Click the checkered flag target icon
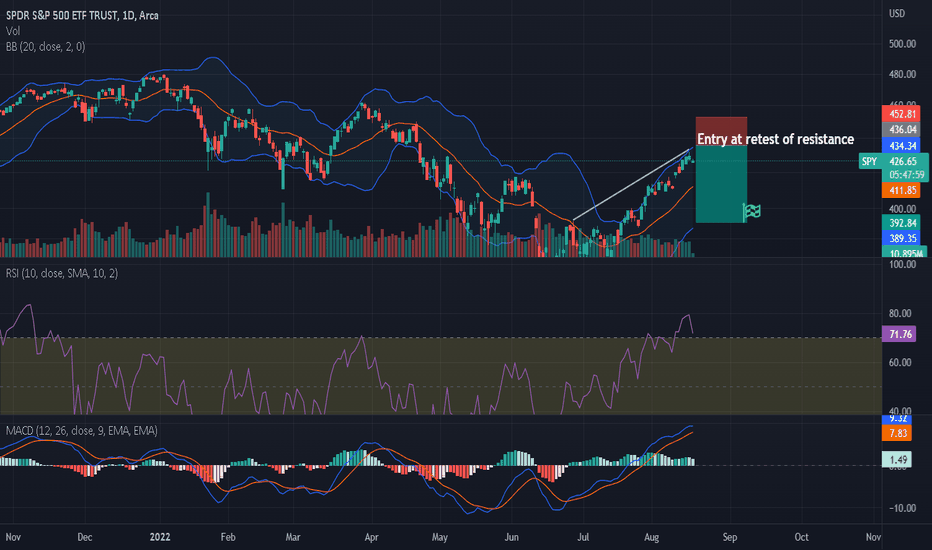The width and height of the screenshot is (932, 550). click(x=752, y=211)
